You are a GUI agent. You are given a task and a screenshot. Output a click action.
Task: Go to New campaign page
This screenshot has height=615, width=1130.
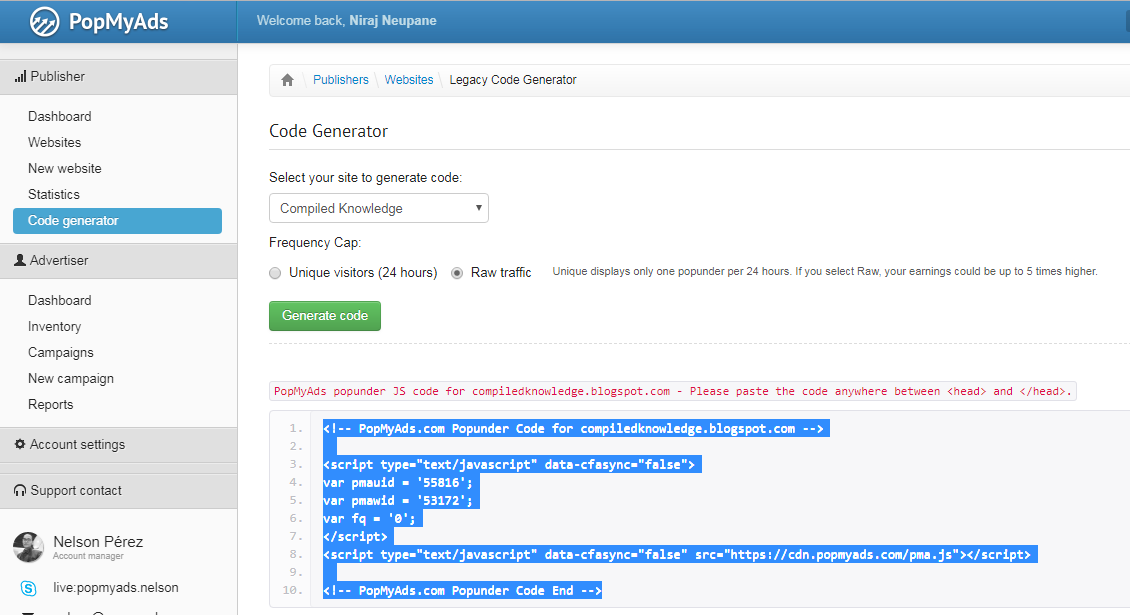[71, 379]
